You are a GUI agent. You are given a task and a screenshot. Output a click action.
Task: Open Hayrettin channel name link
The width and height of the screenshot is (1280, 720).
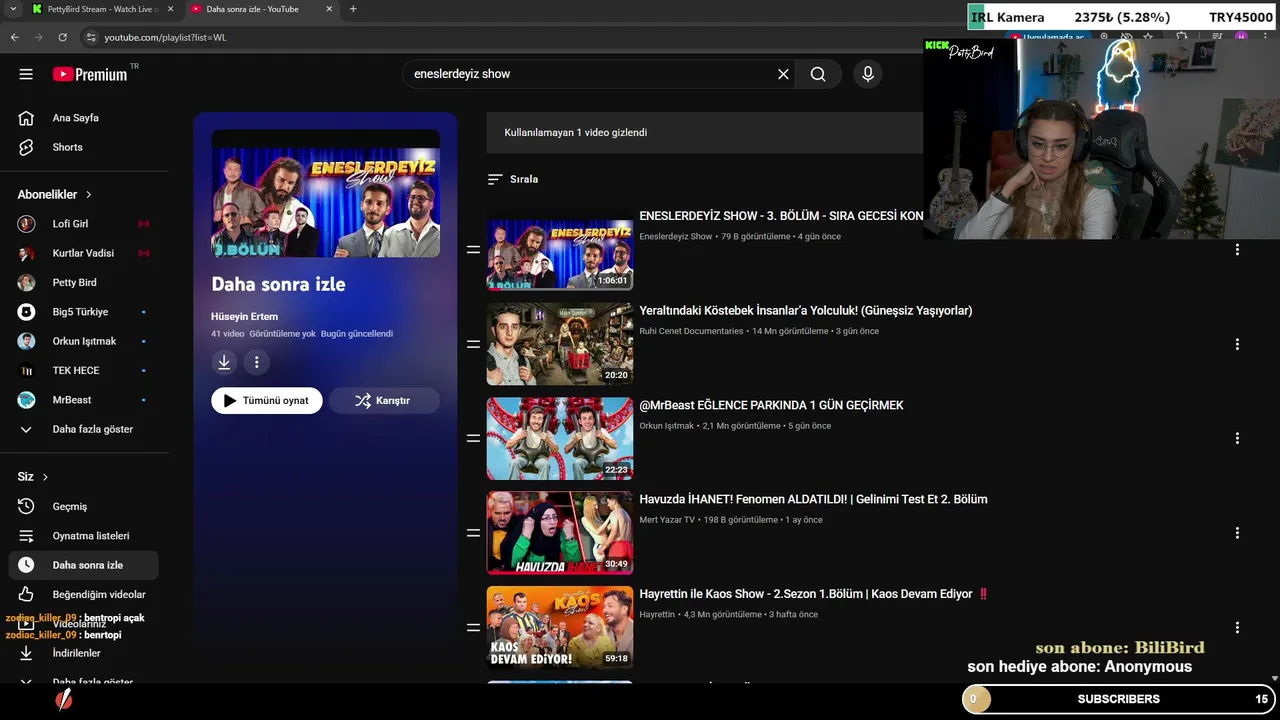(x=657, y=615)
